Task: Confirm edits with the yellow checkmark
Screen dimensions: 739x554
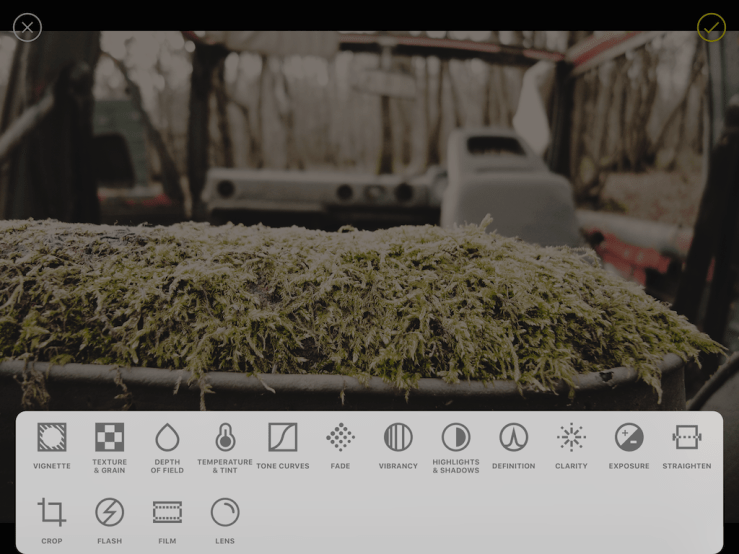Action: [711, 28]
